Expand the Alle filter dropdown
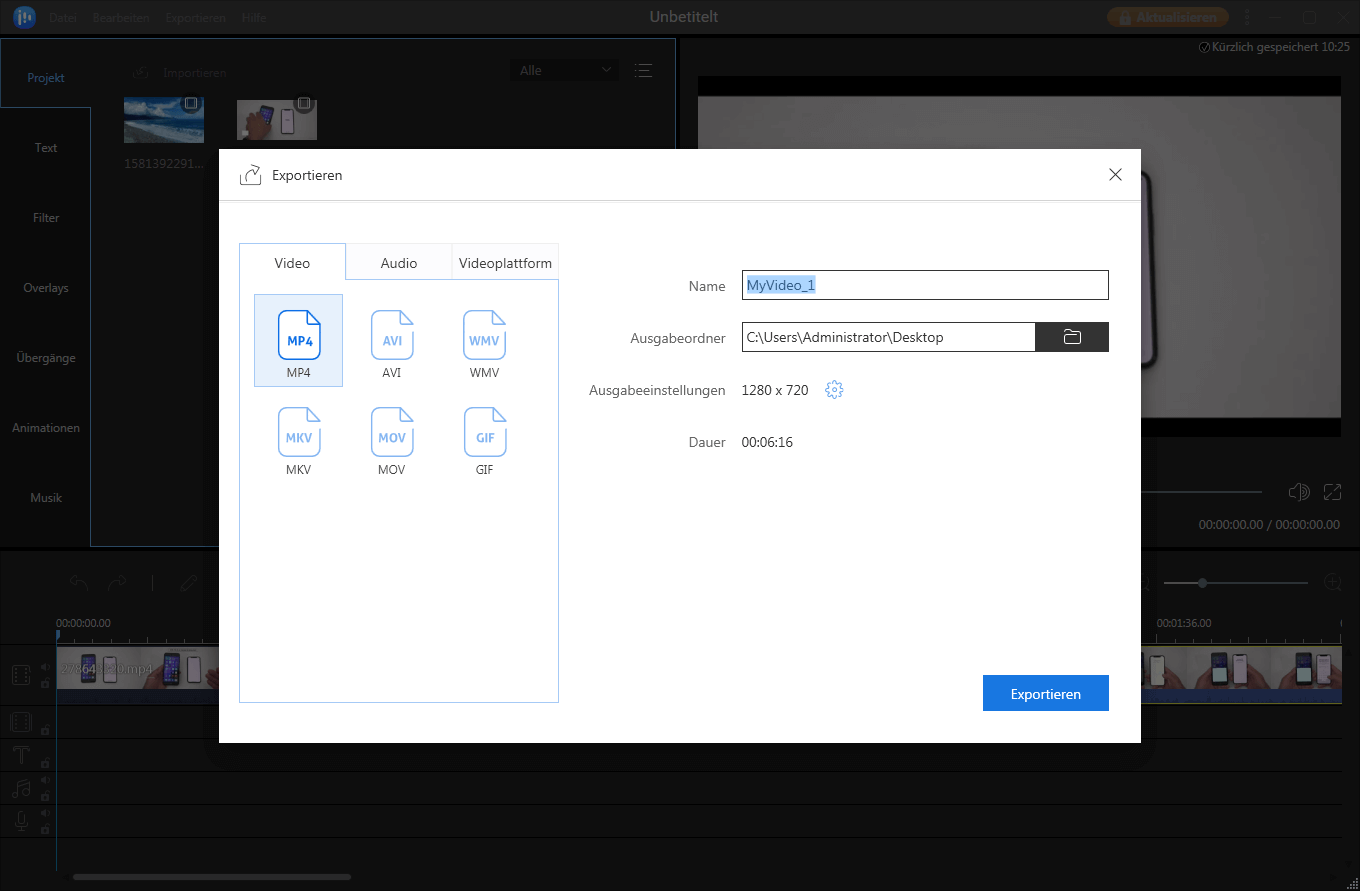Screen dimensions: 1360x891 point(564,70)
